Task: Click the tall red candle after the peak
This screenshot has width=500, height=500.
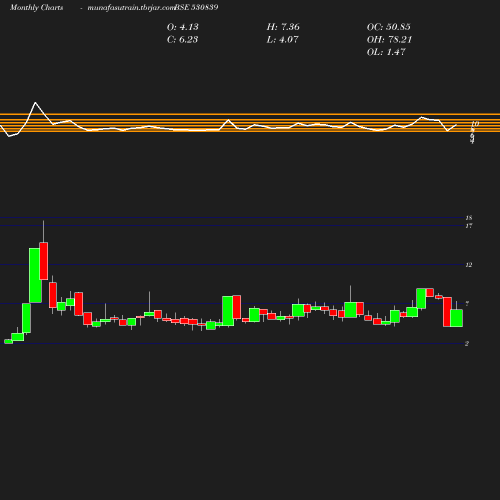Action: [x=44, y=261]
